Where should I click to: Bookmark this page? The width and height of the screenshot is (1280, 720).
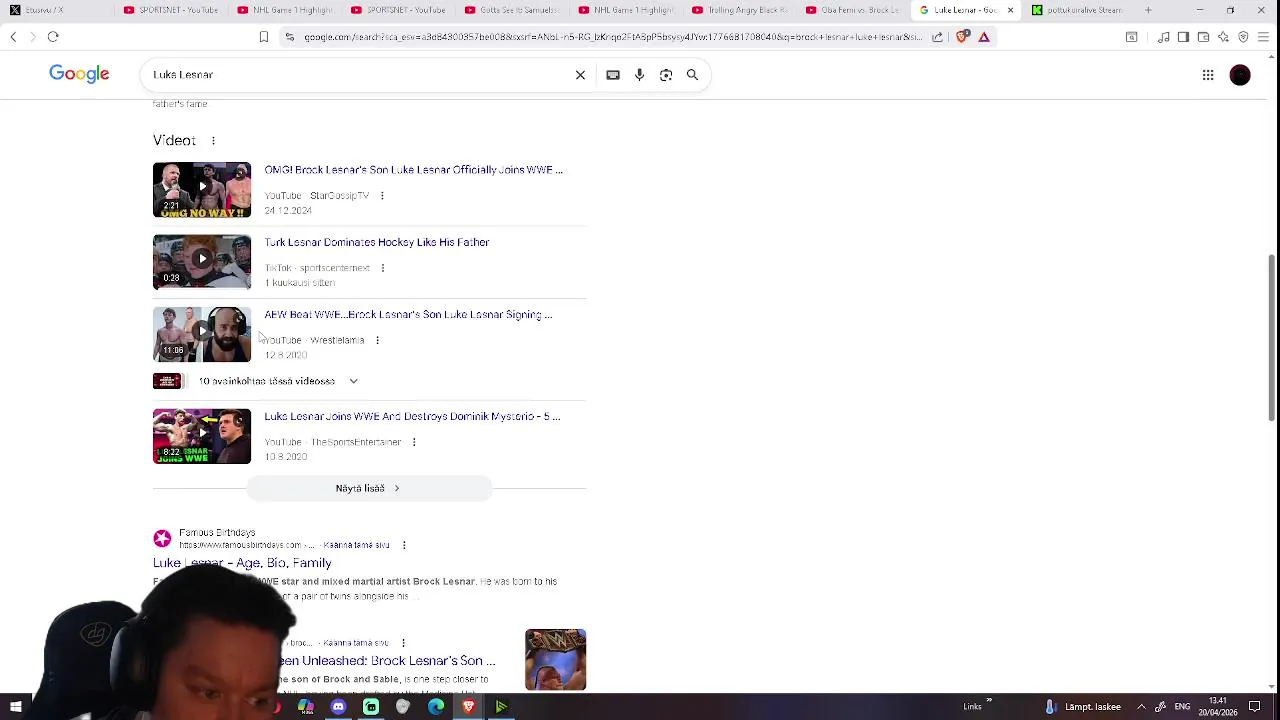pyautogui.click(x=264, y=37)
